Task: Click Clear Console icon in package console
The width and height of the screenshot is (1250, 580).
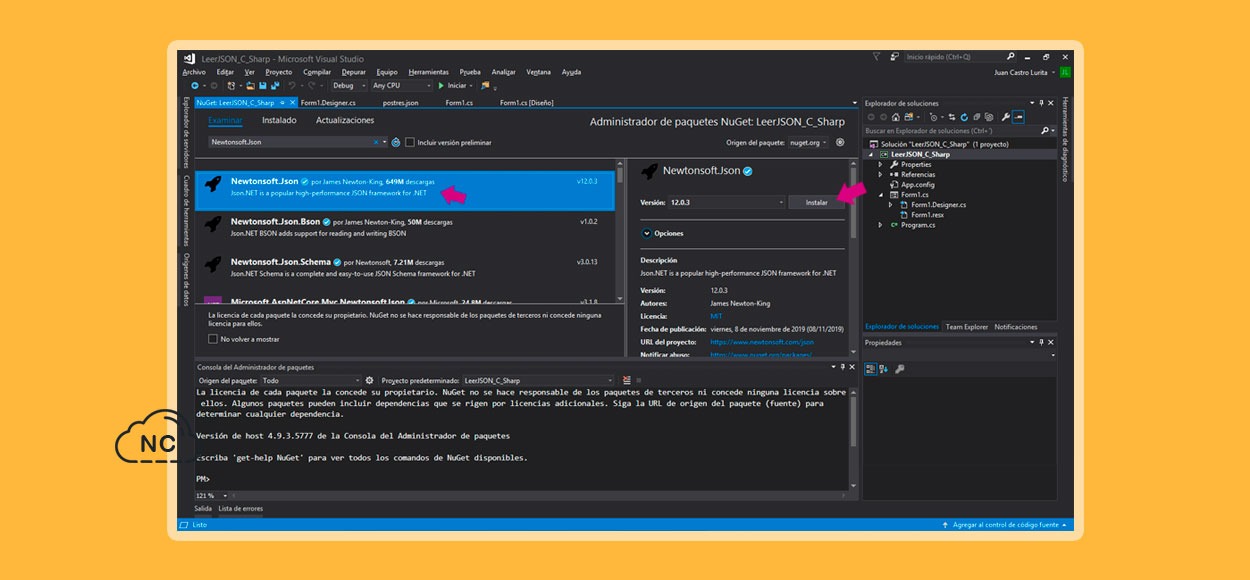Action: point(626,381)
